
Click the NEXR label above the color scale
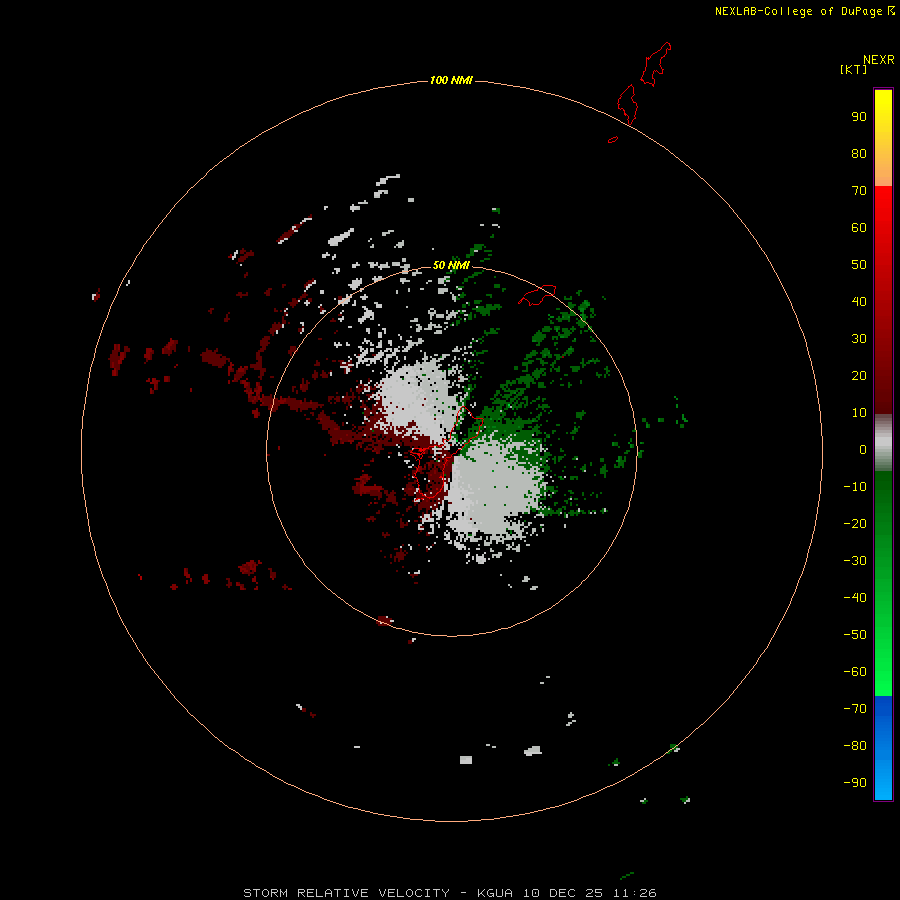pyautogui.click(x=878, y=60)
